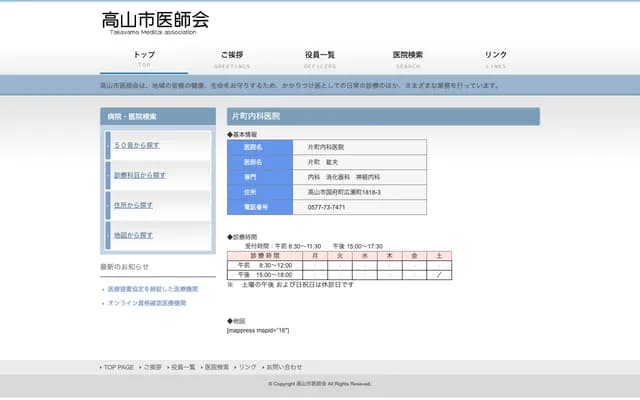This screenshot has width=640, height=400.
Task: Open the 医療措置協定を締結した医療機関 news link
Action: tap(152, 289)
